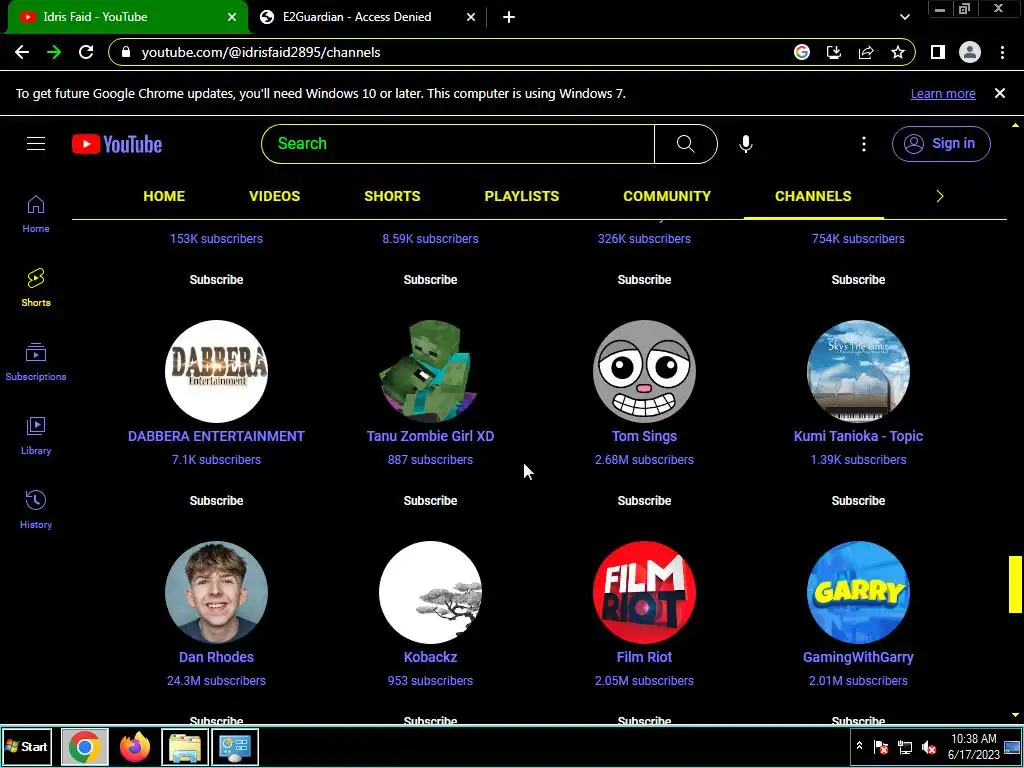Switch to the HOME channel tab
The image size is (1024, 768).
164,196
